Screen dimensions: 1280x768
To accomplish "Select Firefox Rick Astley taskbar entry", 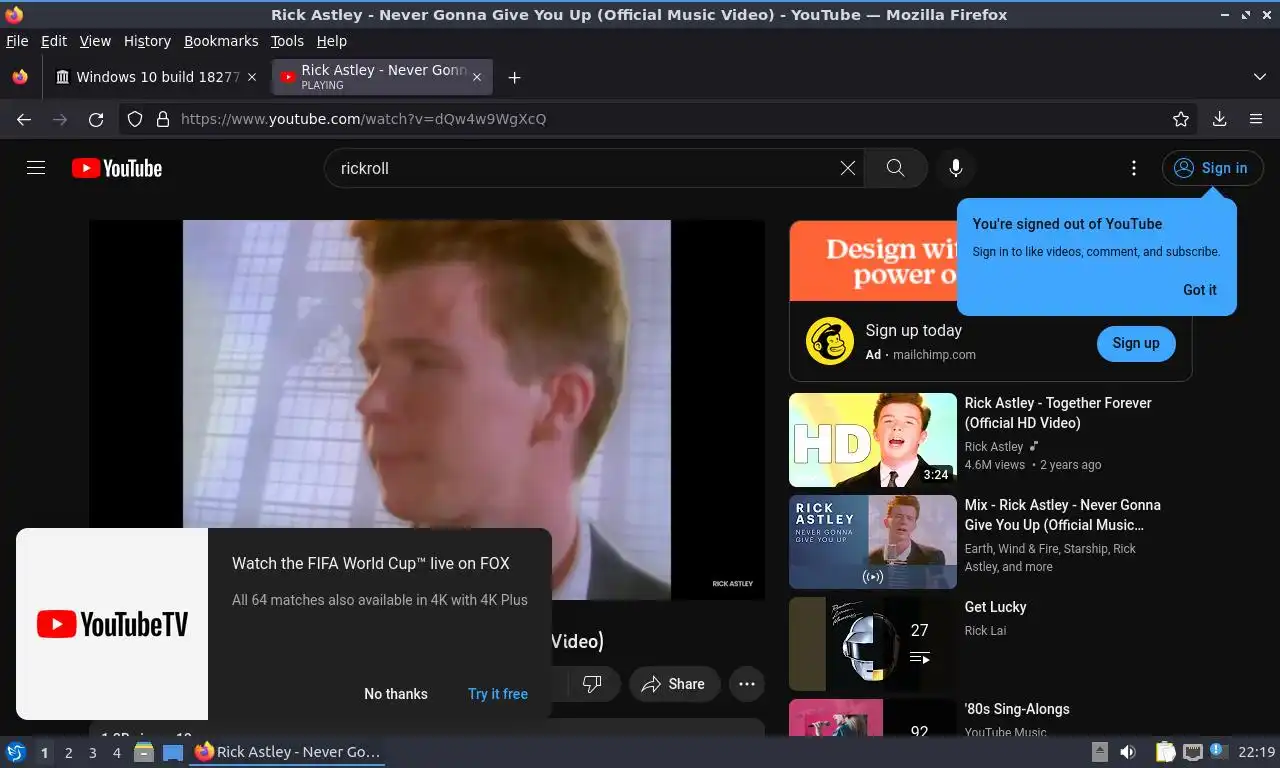I will [288, 752].
